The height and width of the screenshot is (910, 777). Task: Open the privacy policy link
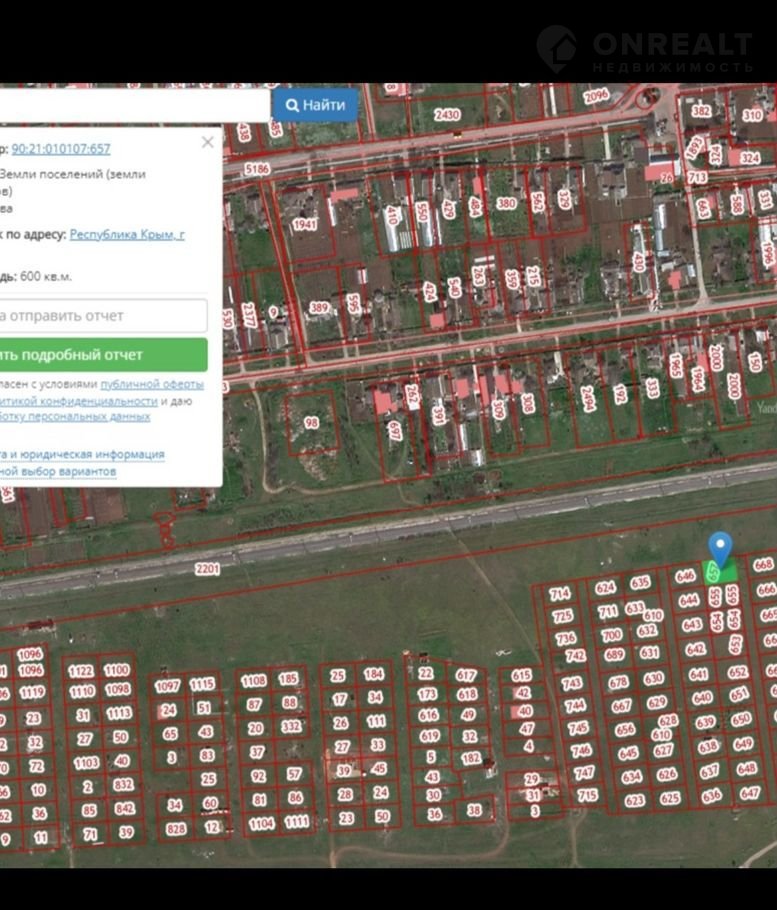coord(78,400)
